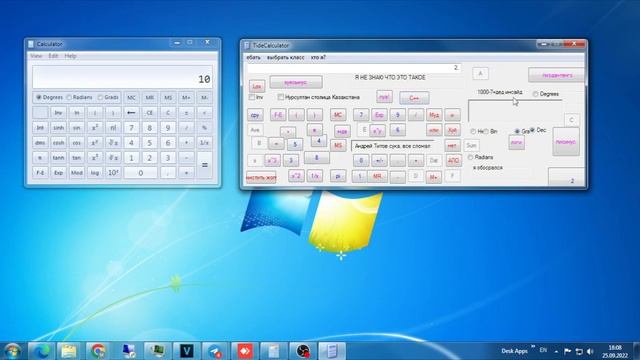Open the кто я? menu
The width and height of the screenshot is (640, 360).
coord(318,58)
